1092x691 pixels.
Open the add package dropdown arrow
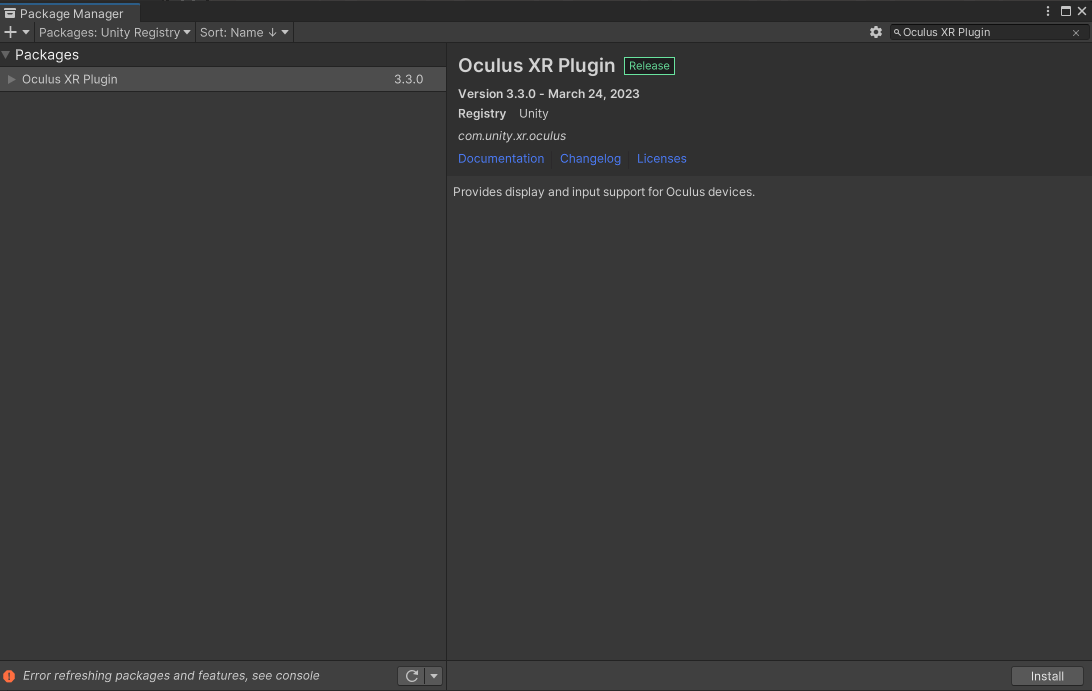(26, 32)
